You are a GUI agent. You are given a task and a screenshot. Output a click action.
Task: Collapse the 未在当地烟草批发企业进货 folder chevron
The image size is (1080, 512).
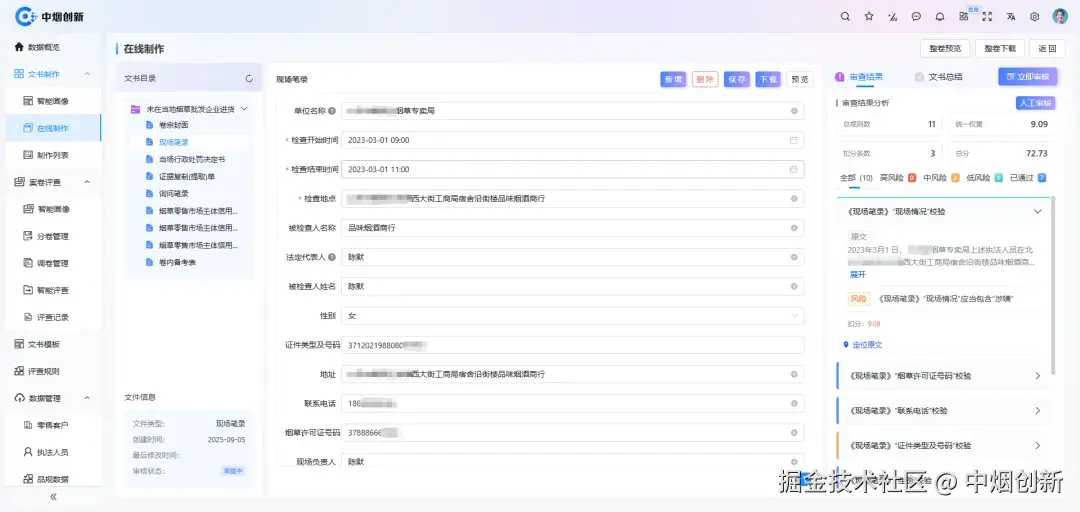click(x=244, y=109)
